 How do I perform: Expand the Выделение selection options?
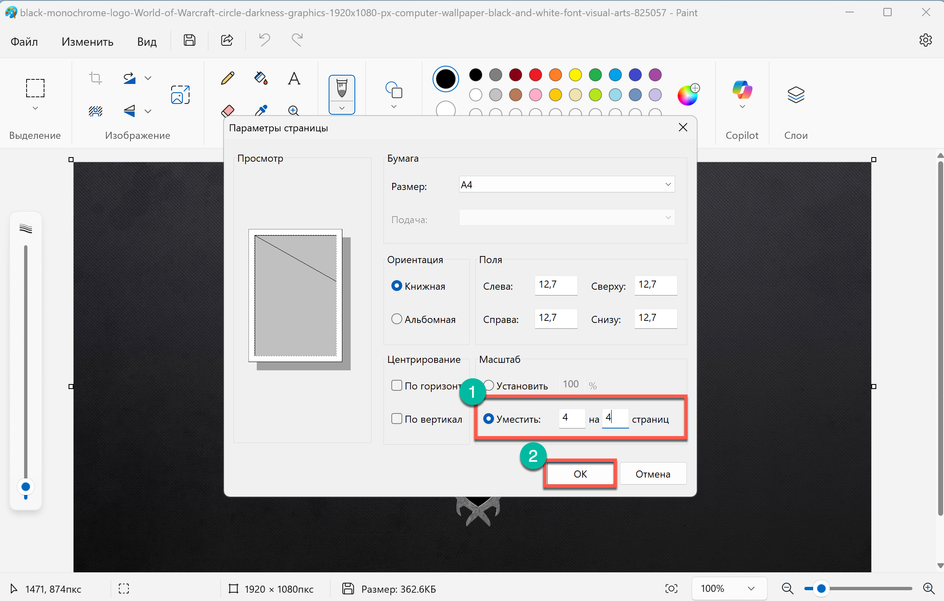(35, 109)
